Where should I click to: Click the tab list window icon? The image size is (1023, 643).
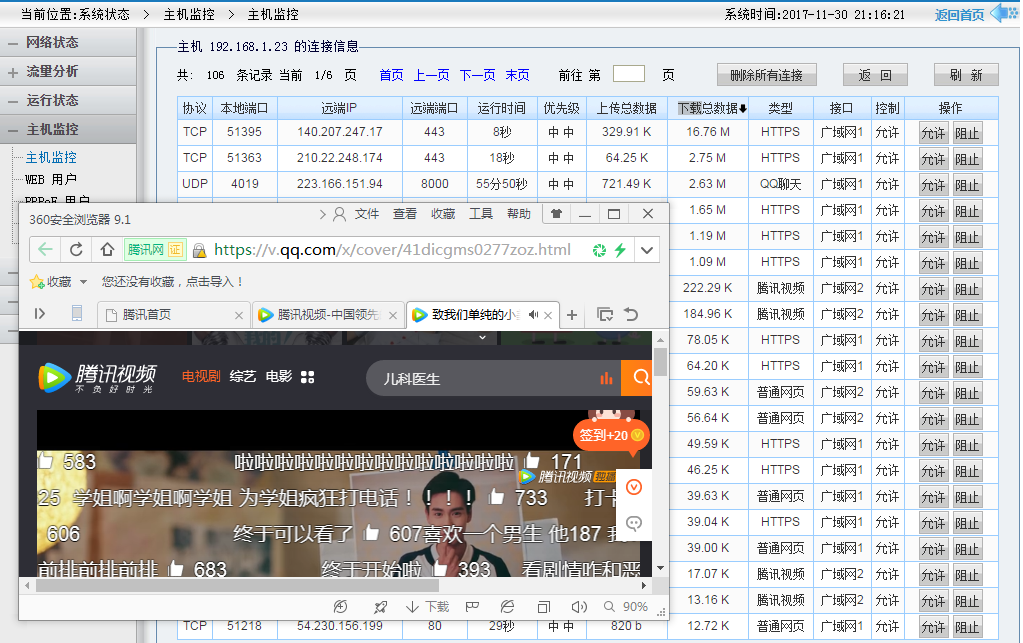(x=605, y=315)
